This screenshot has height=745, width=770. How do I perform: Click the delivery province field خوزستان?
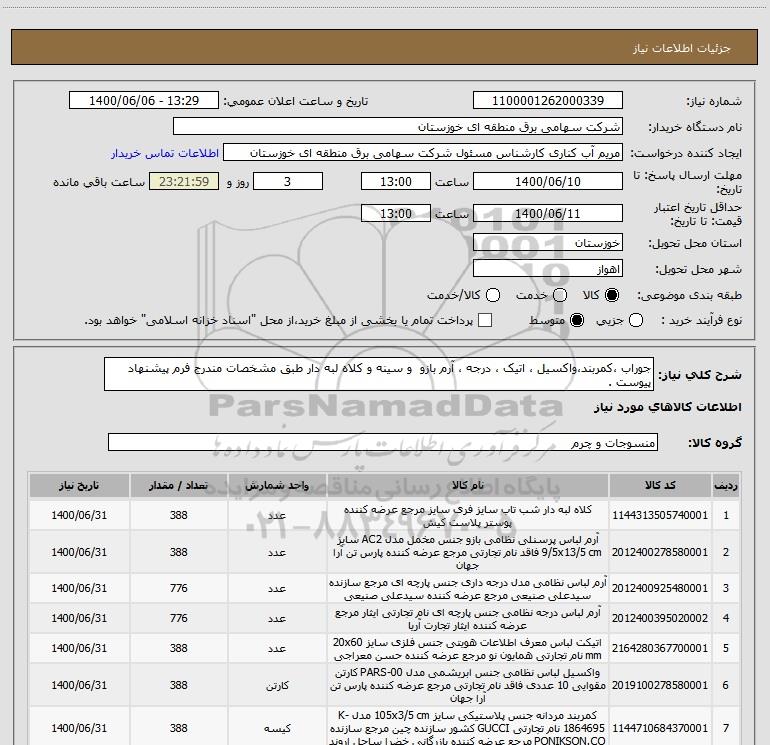pos(547,243)
